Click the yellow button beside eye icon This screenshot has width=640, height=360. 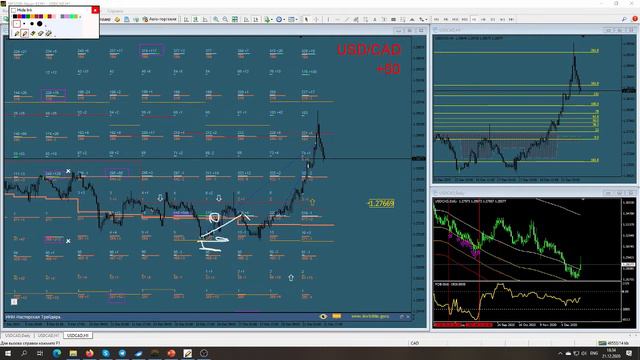click(x=336, y=316)
